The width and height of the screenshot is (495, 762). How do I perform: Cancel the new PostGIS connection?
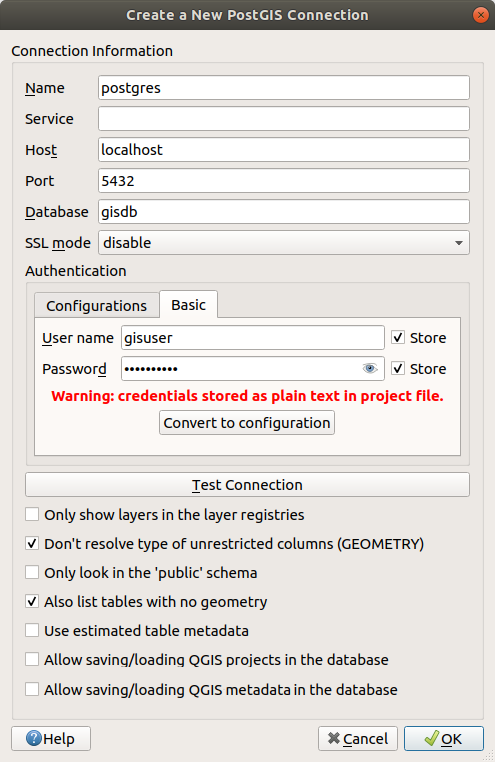tap(358, 738)
